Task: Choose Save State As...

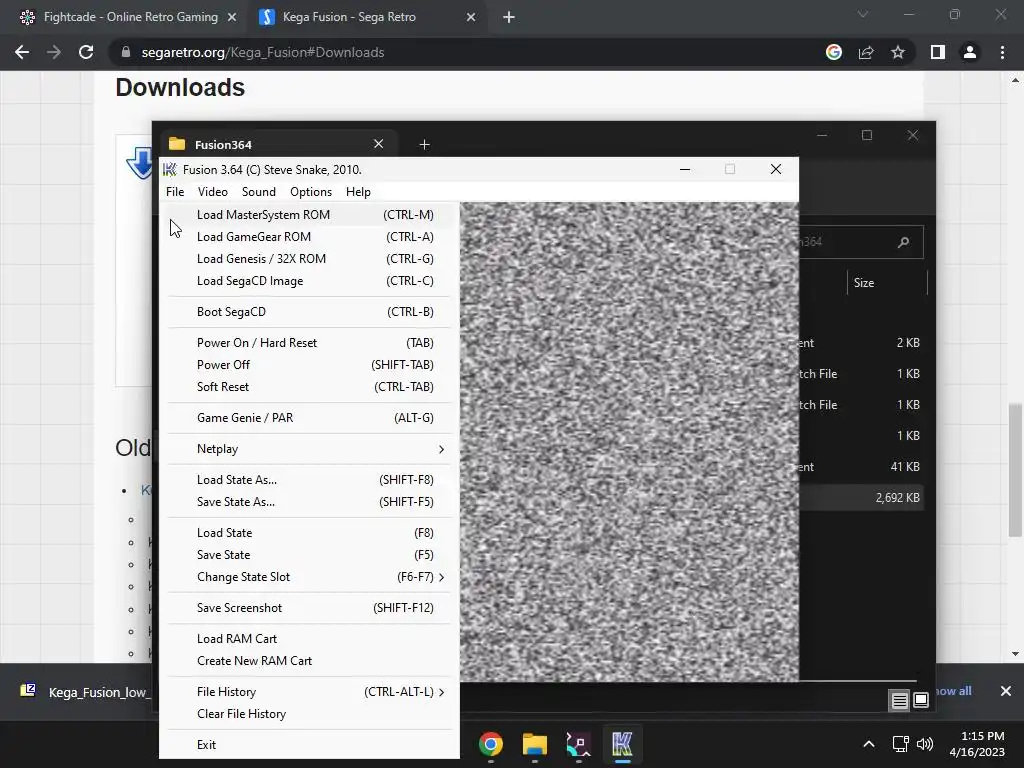Action: (309, 502)
